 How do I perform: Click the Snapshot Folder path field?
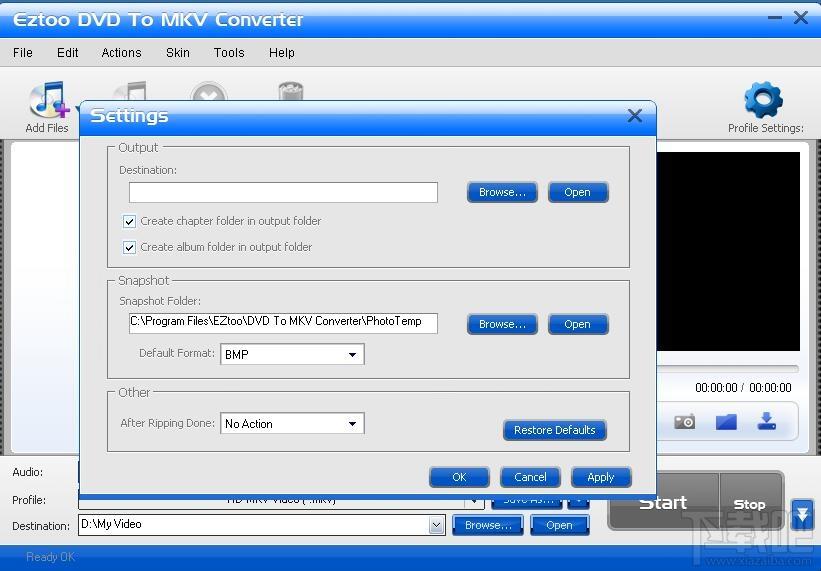click(283, 323)
